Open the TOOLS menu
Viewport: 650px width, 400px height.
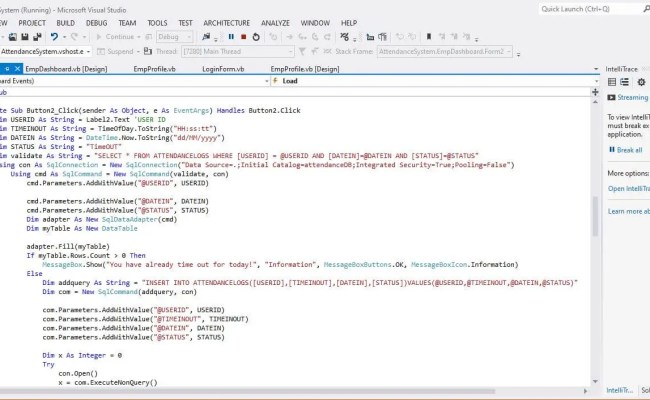pyautogui.click(x=157, y=23)
